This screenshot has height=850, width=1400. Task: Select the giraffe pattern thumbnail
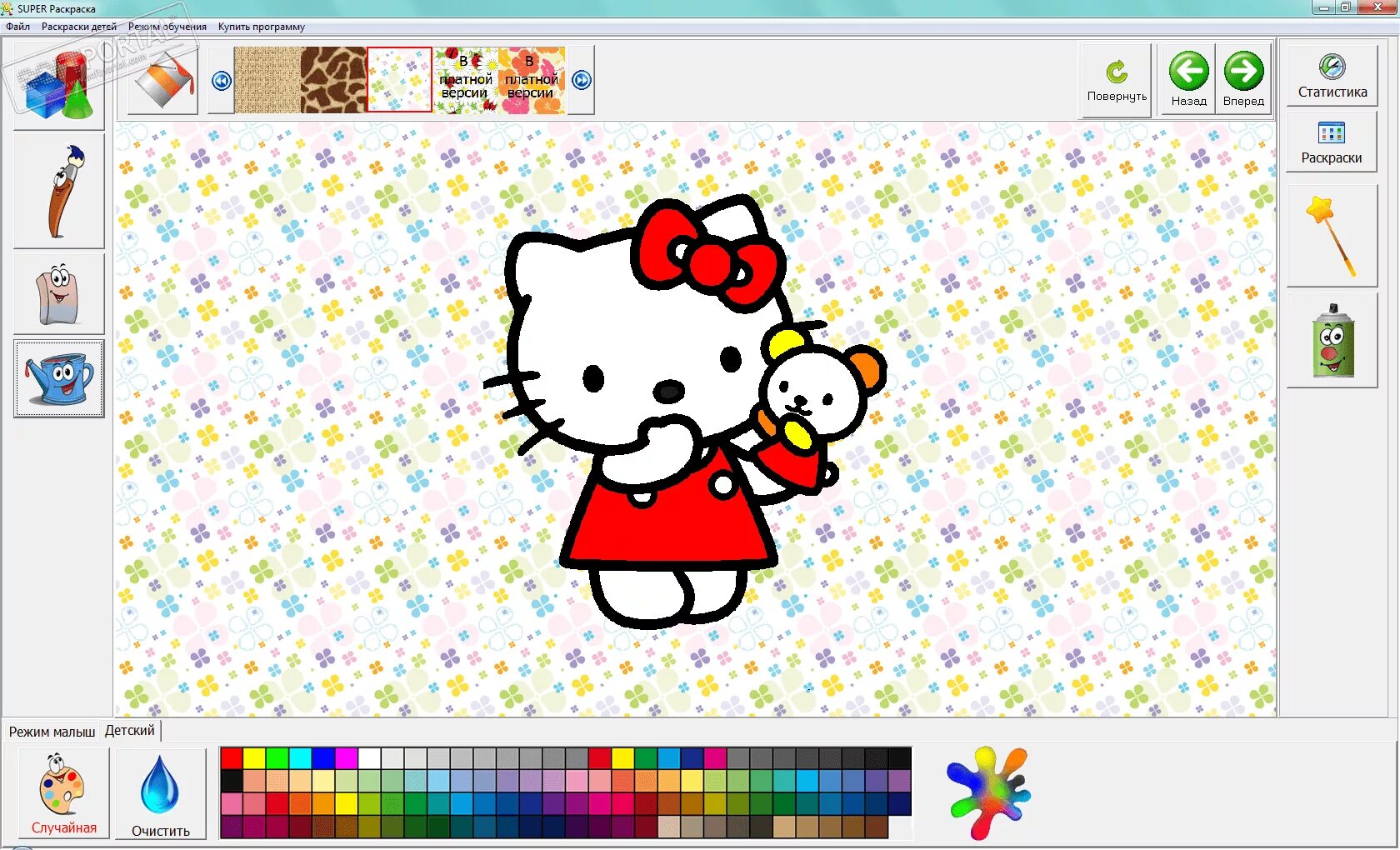click(x=333, y=80)
